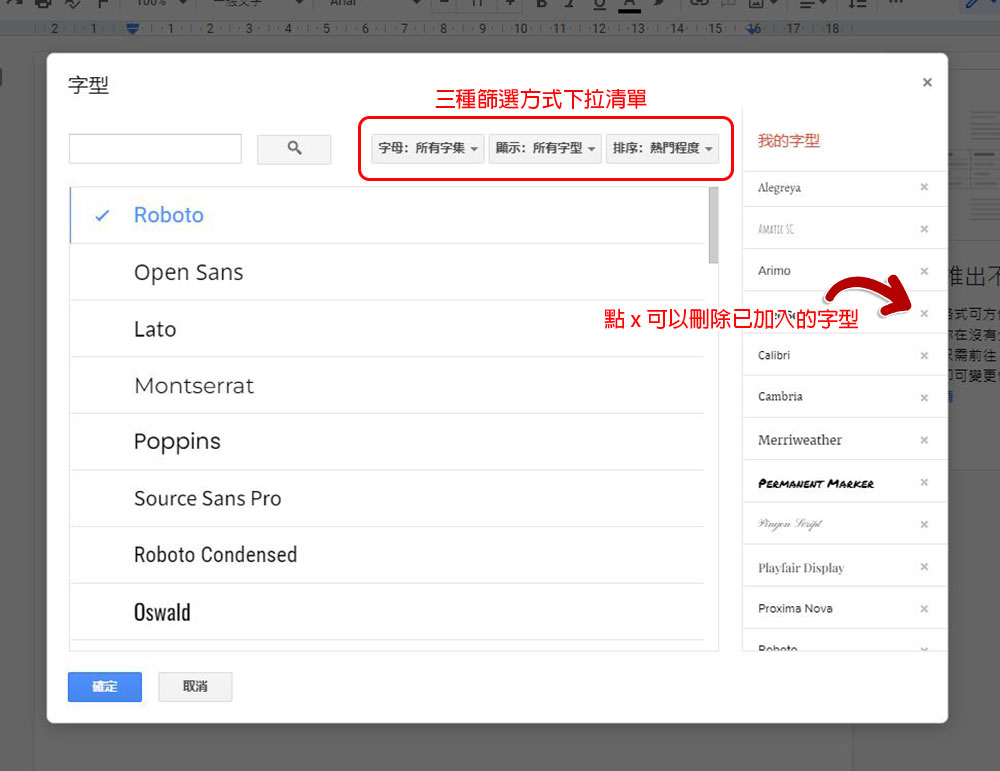Screen dimensions: 1000x771
Task: Click Calibri name in my fonts
Action: (774, 355)
